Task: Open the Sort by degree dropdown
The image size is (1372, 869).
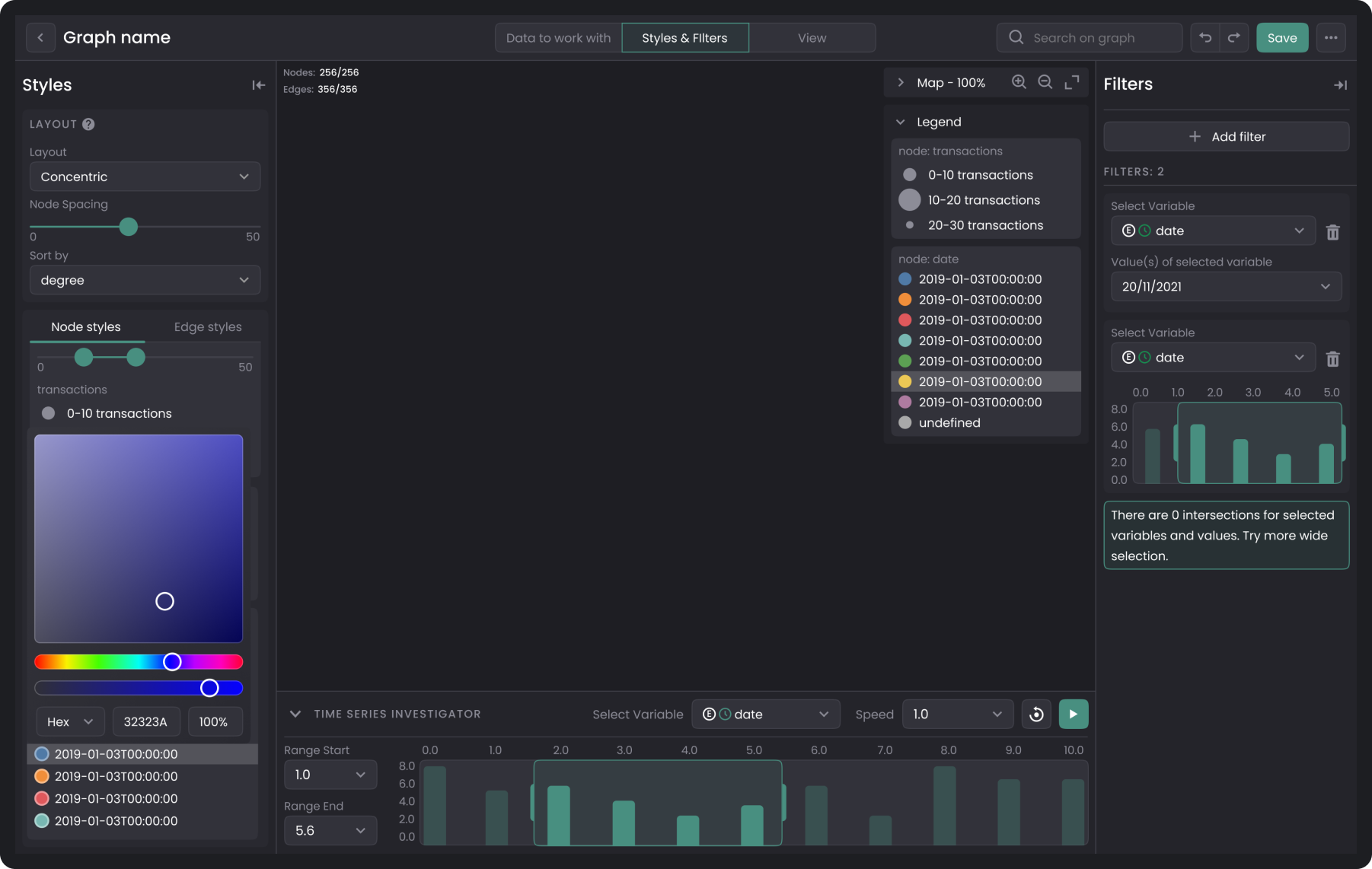Action: 145,280
